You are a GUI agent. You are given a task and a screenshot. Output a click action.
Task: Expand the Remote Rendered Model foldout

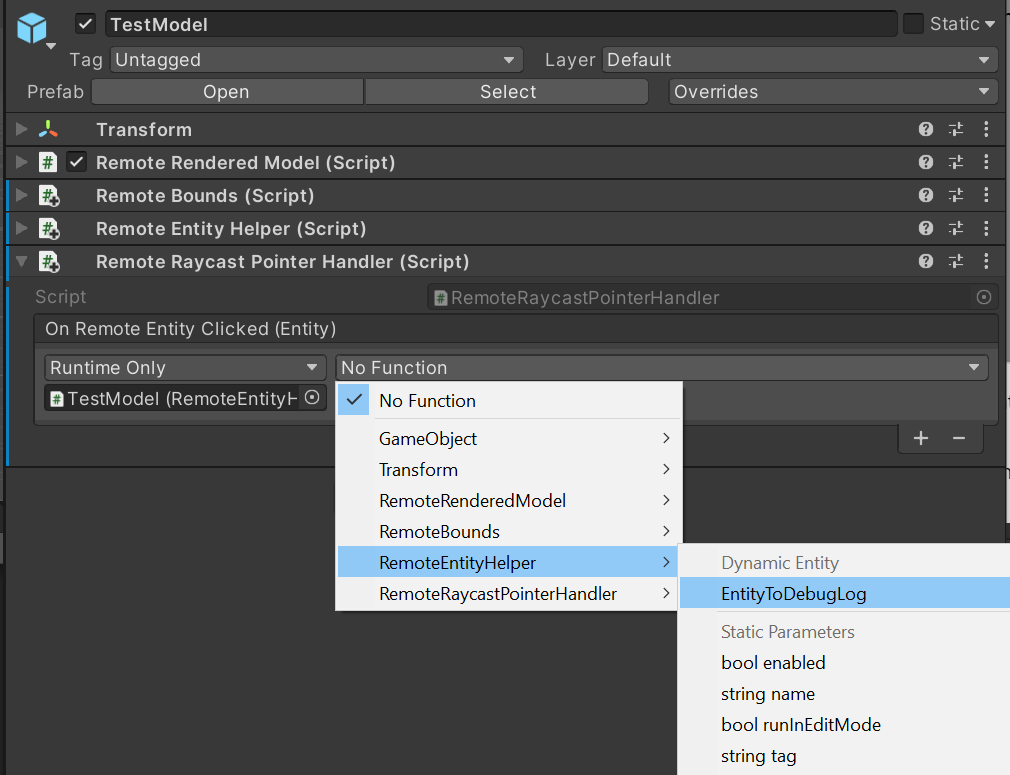(x=21, y=162)
